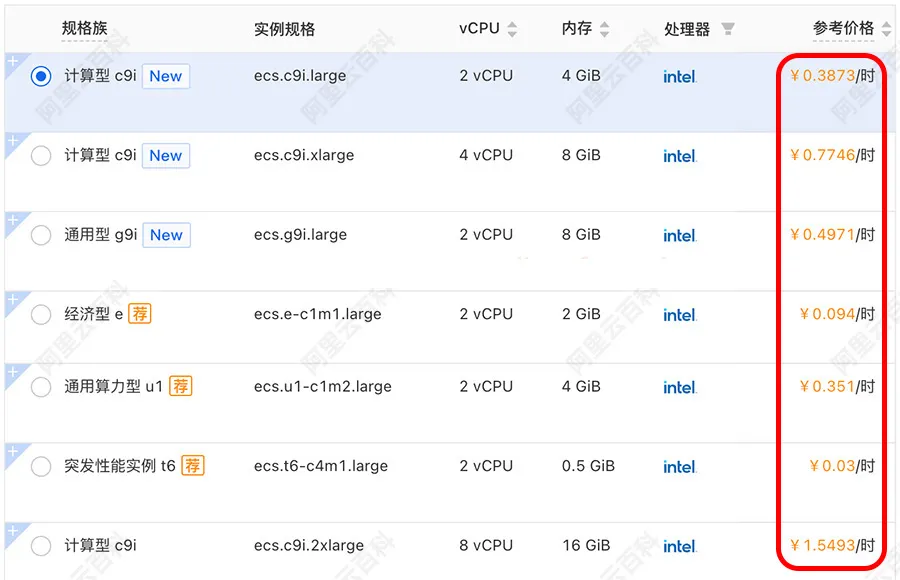Select the radio button for ecs.c9i.2xlarge
900x580 pixels.
[40, 545]
